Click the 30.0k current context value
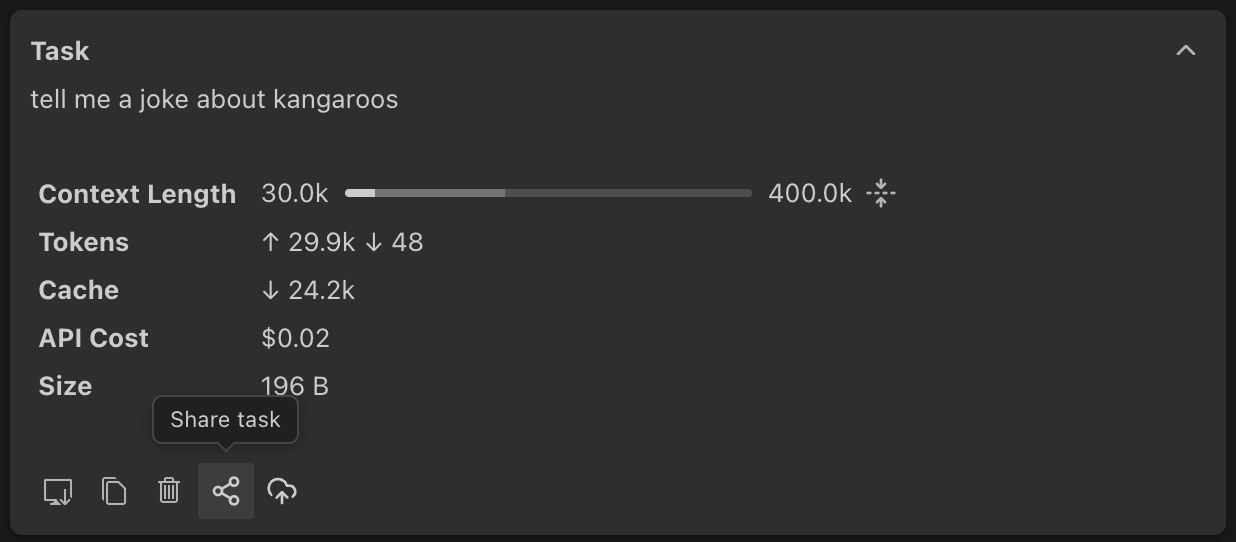Image resolution: width=1236 pixels, height=542 pixels. [294, 194]
